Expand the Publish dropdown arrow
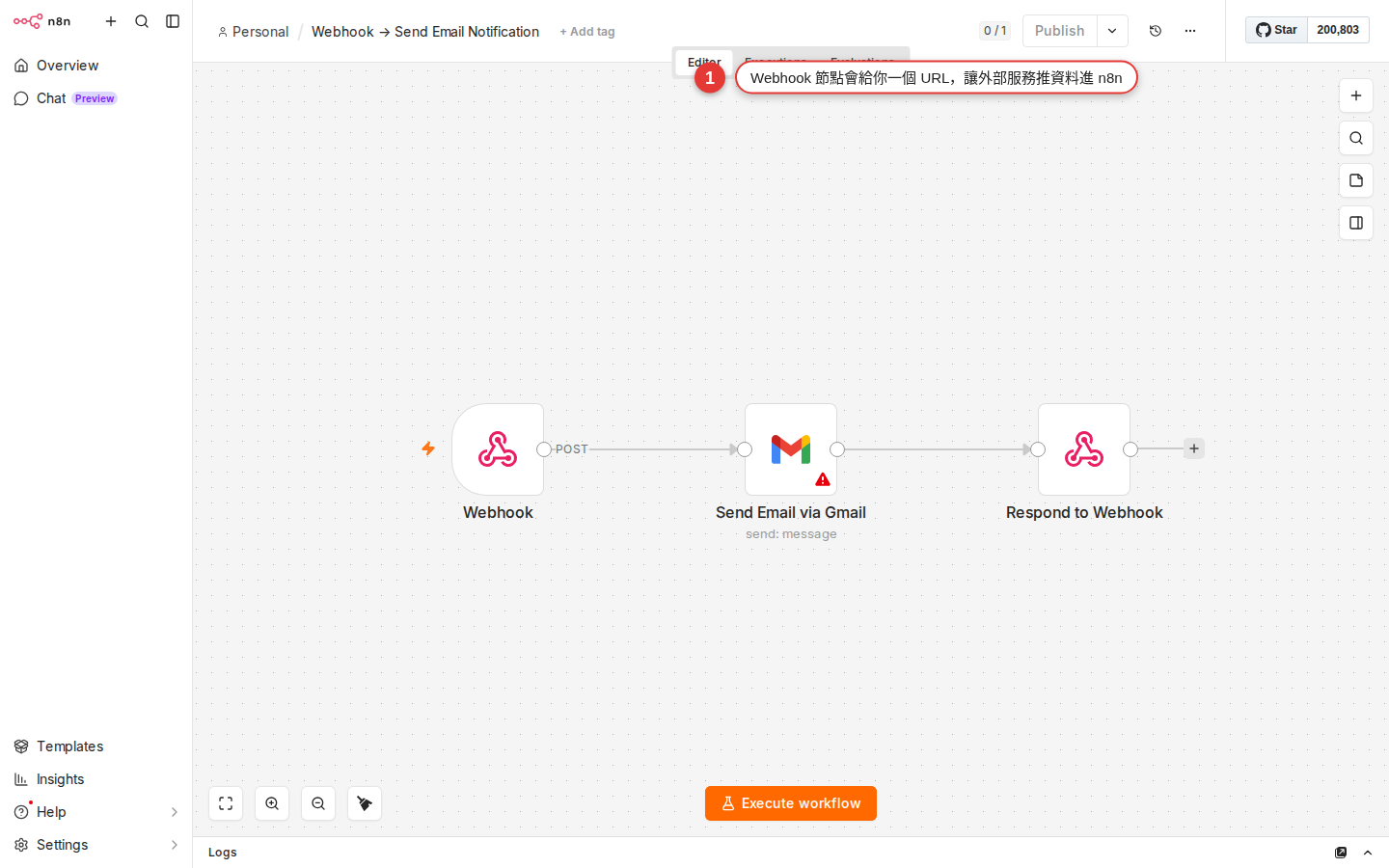Screen dimensions: 1389x868 point(1112,31)
